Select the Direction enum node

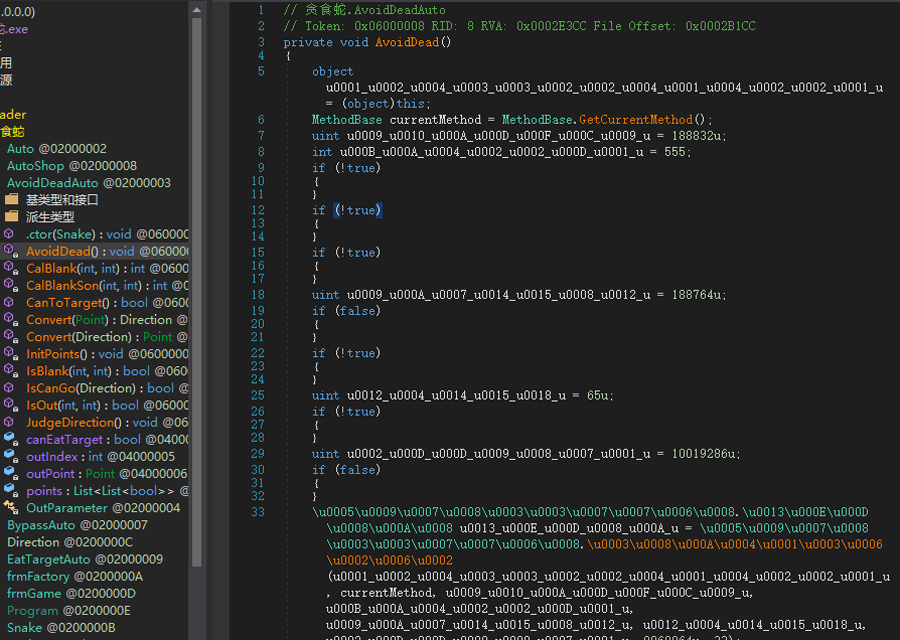click(70, 542)
